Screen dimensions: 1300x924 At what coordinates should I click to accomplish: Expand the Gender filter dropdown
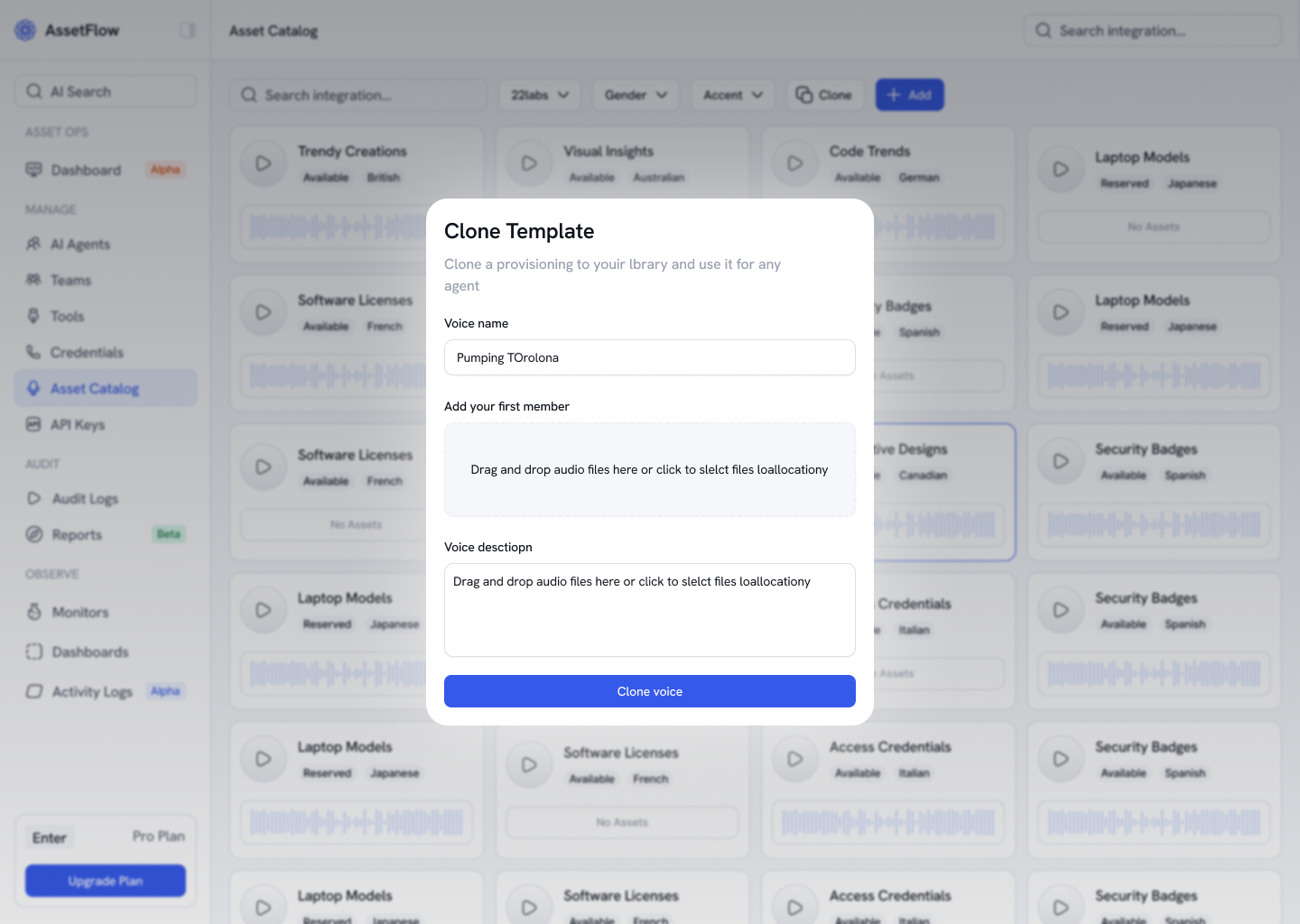point(636,95)
